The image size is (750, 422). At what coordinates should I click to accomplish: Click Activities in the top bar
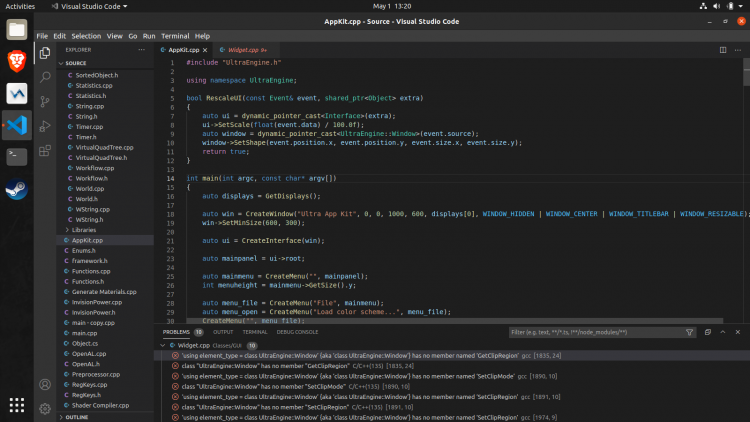coord(20,6)
